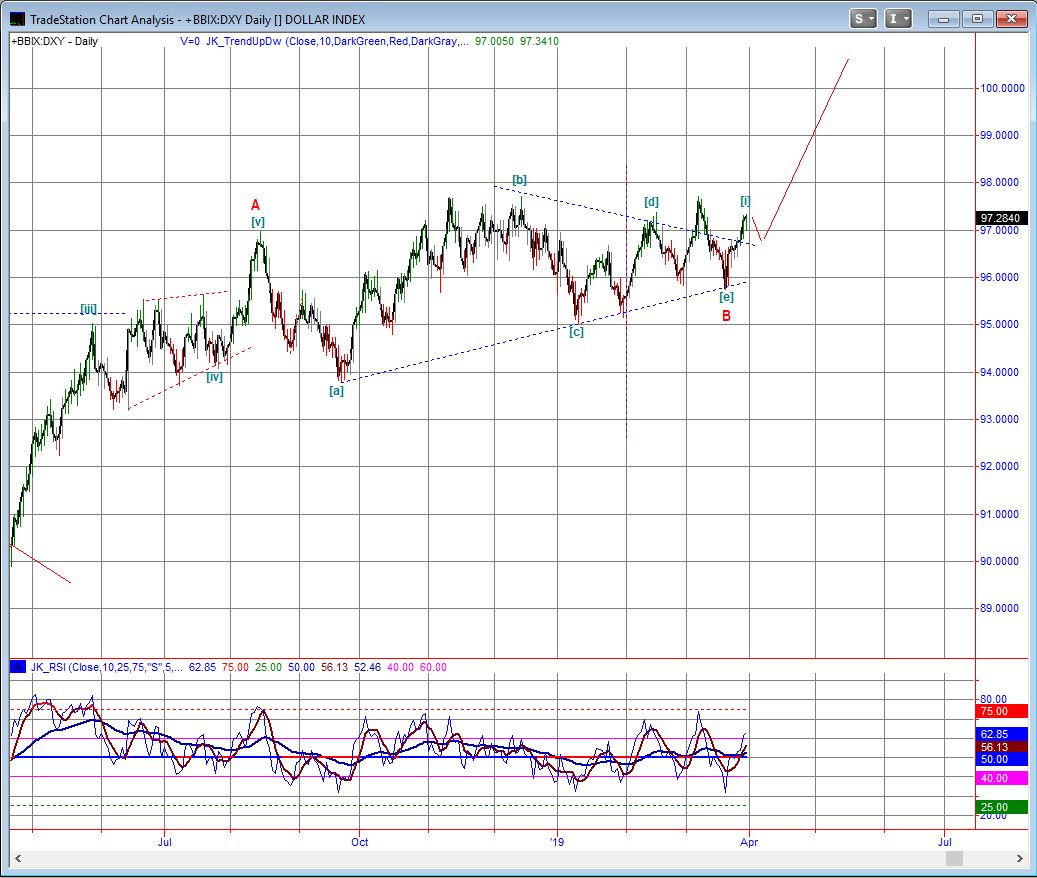This screenshot has height=878, width=1037.
Task: Click the TradeStation chart window app icon
Action: [18, 19]
